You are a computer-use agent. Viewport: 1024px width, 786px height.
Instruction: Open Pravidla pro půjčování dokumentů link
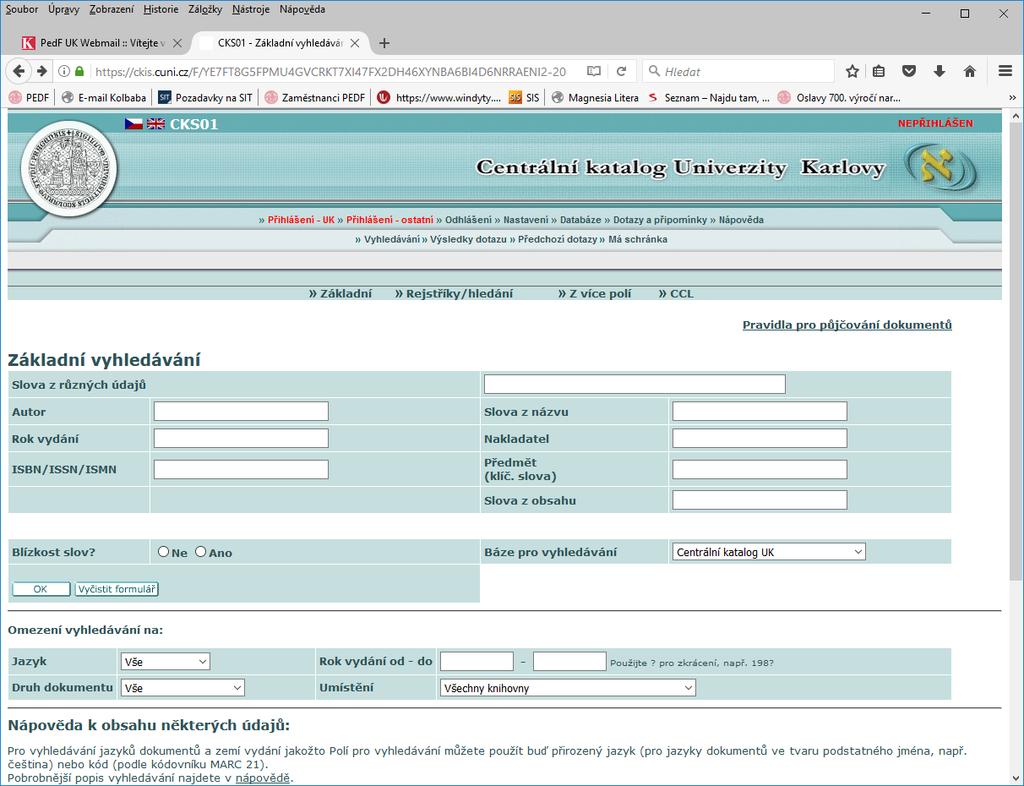[x=847, y=324]
